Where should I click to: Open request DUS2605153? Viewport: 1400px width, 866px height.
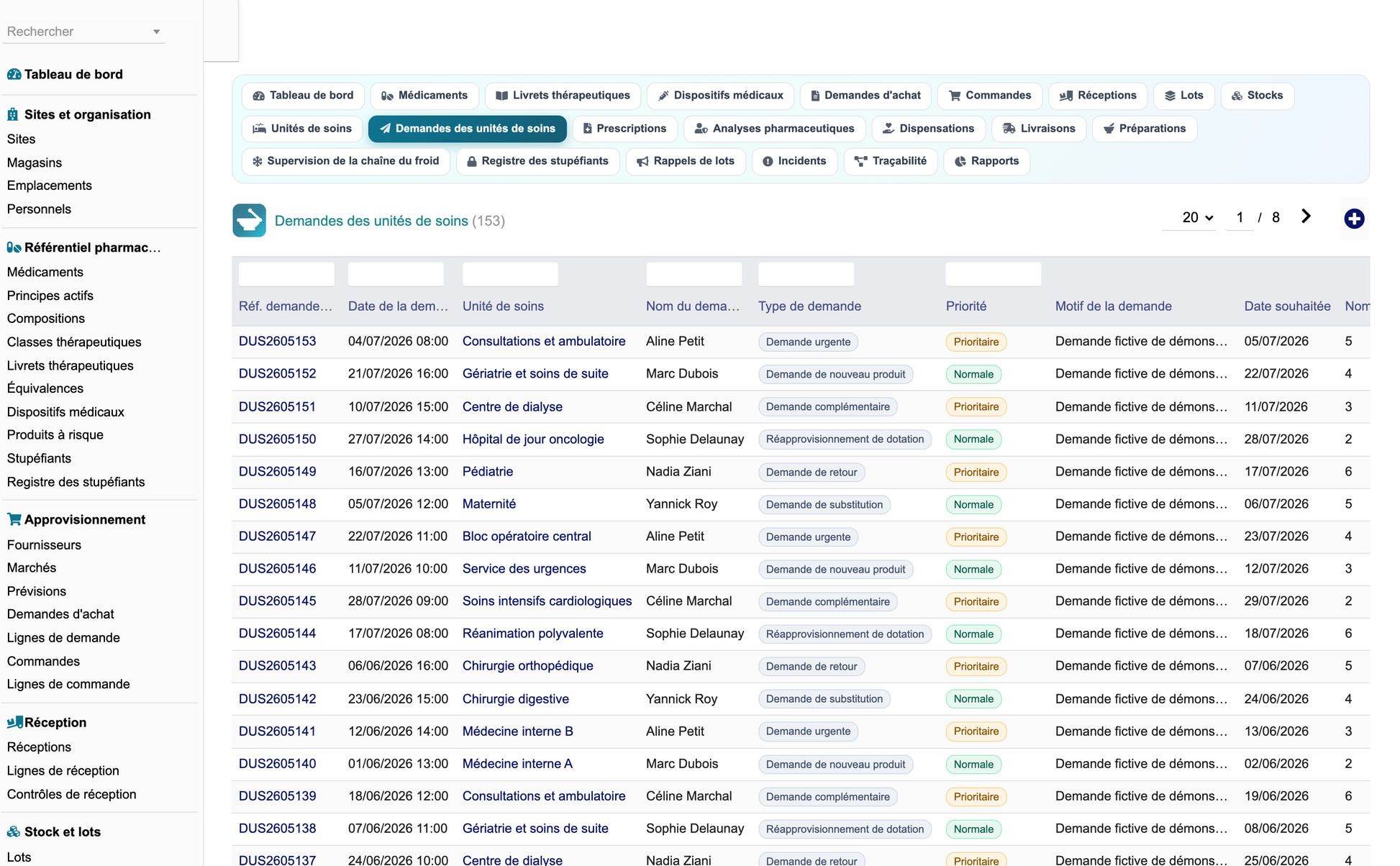point(277,342)
